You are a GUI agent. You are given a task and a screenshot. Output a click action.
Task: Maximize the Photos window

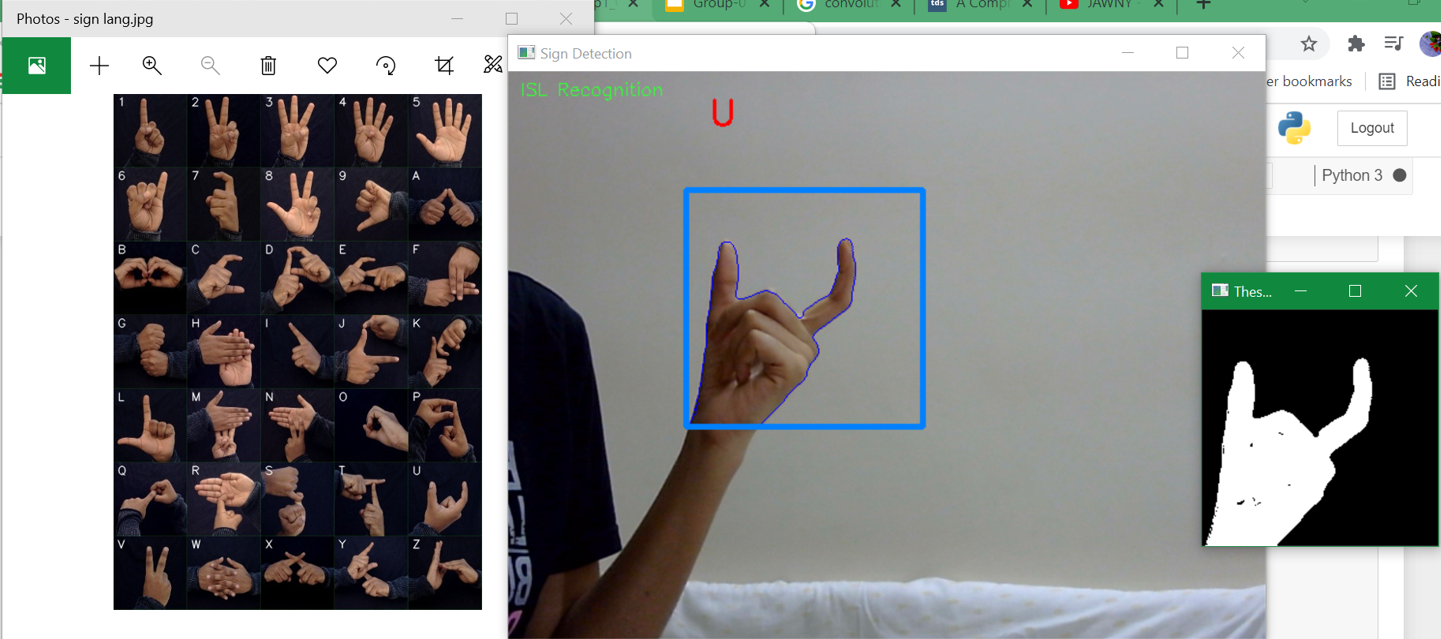(x=512, y=19)
